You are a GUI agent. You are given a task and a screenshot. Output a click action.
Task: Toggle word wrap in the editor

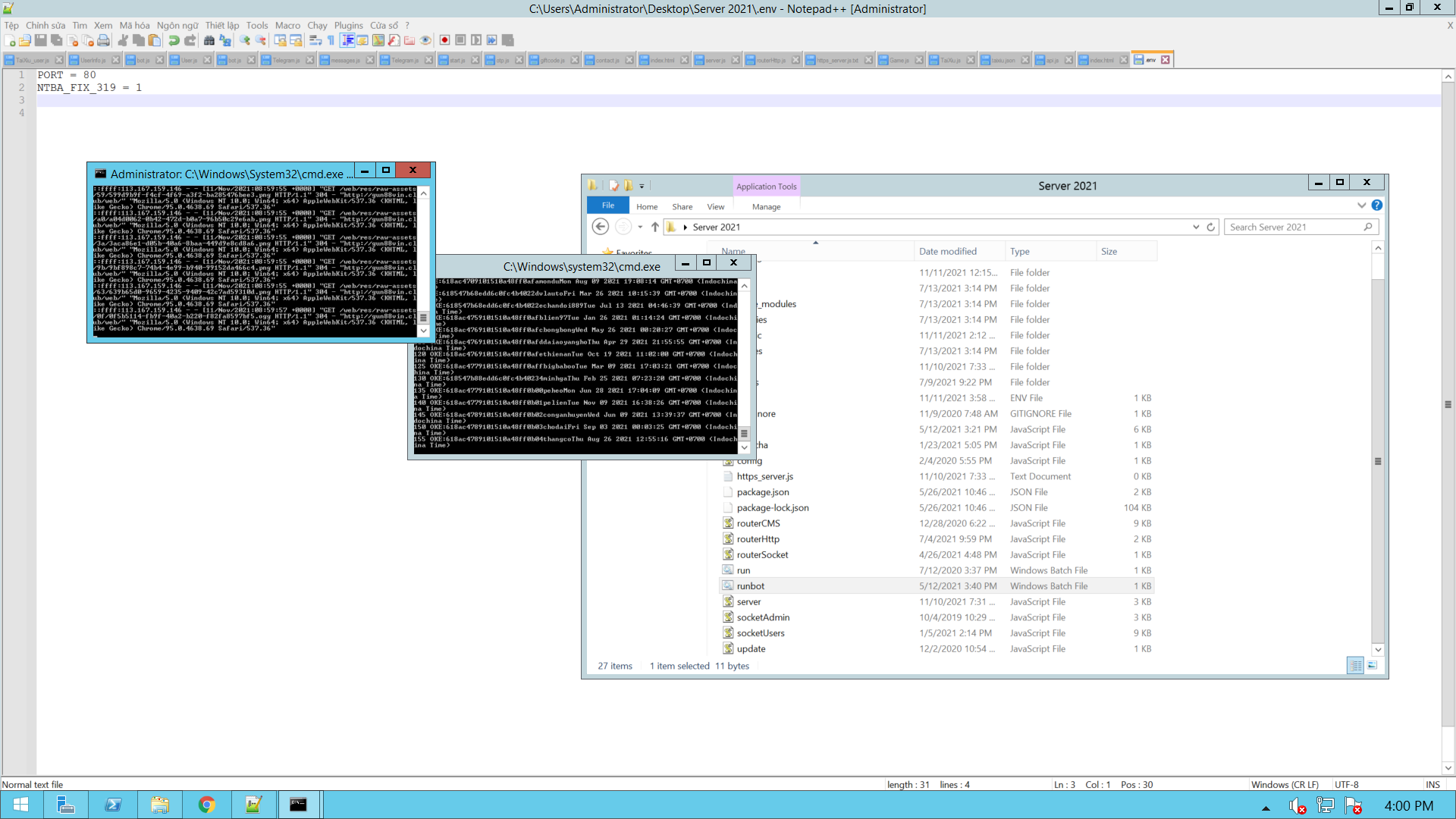click(315, 40)
